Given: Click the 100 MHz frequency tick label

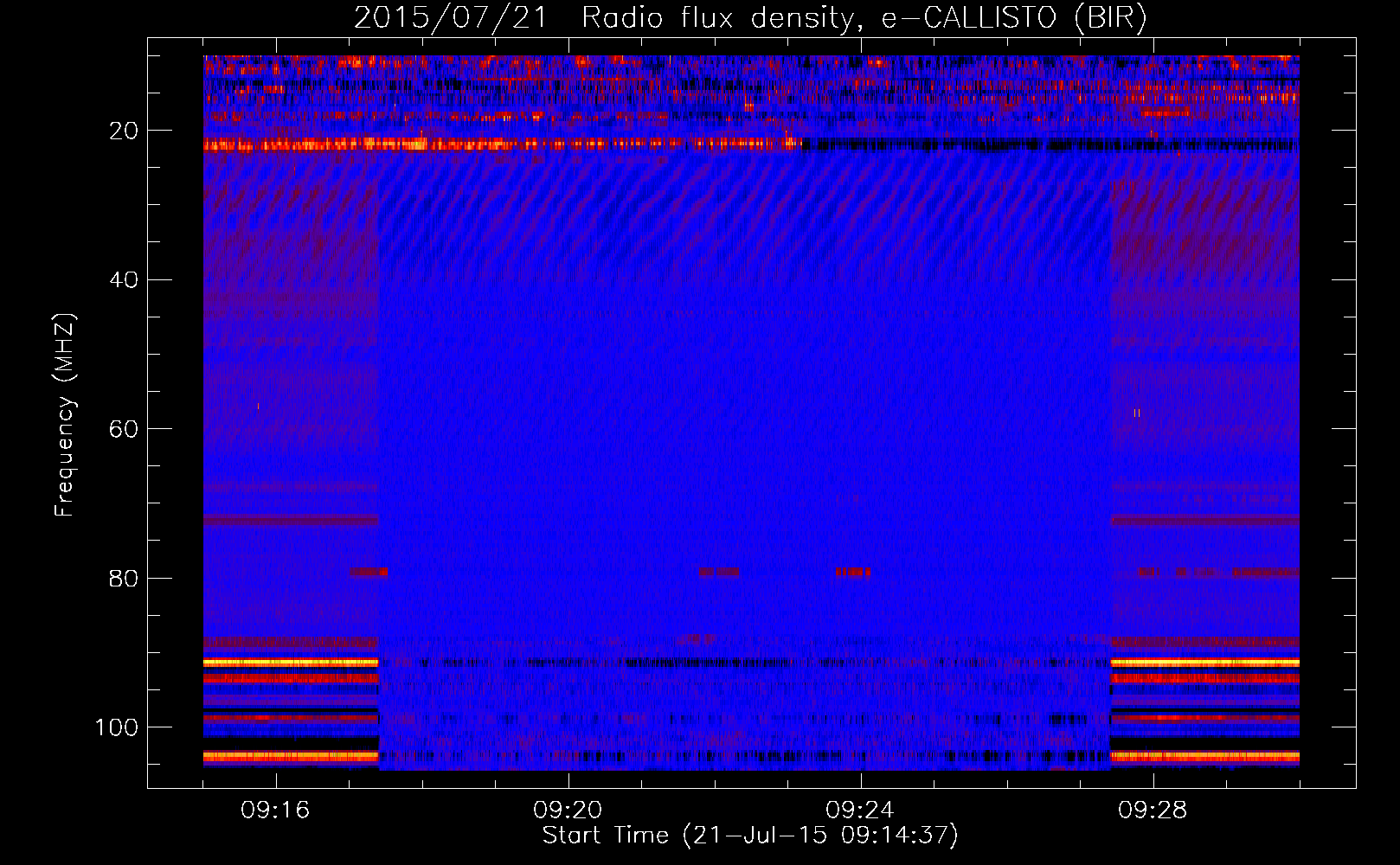Looking at the screenshot, I should tap(117, 727).
